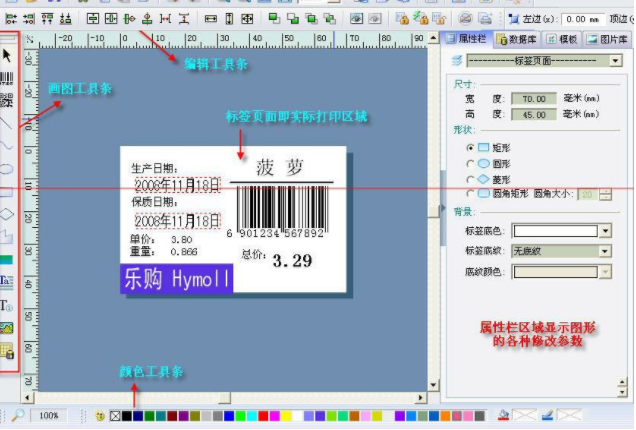
Task: Click the 100% zoom level box
Action: [x=49, y=415]
